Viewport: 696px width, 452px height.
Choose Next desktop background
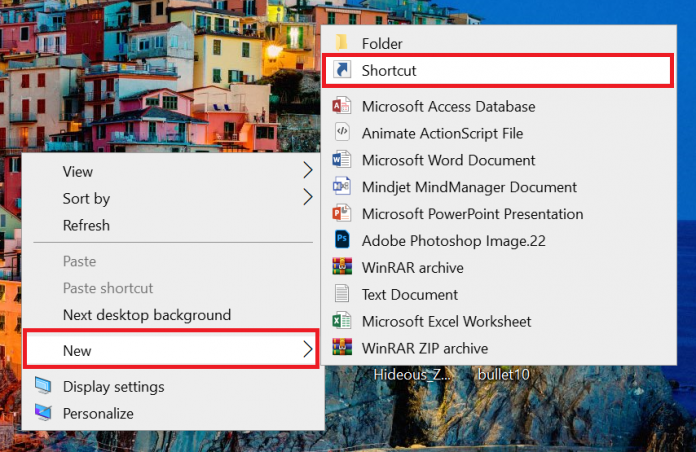point(146,315)
